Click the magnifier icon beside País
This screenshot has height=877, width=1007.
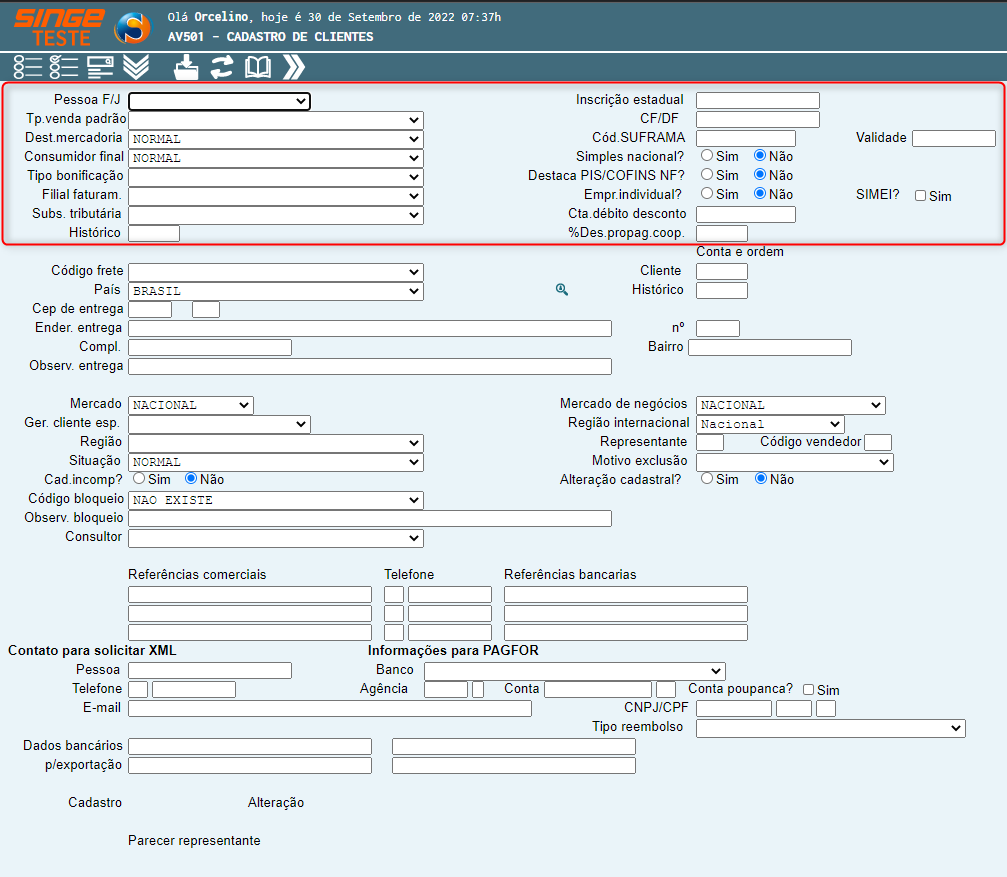click(x=562, y=290)
